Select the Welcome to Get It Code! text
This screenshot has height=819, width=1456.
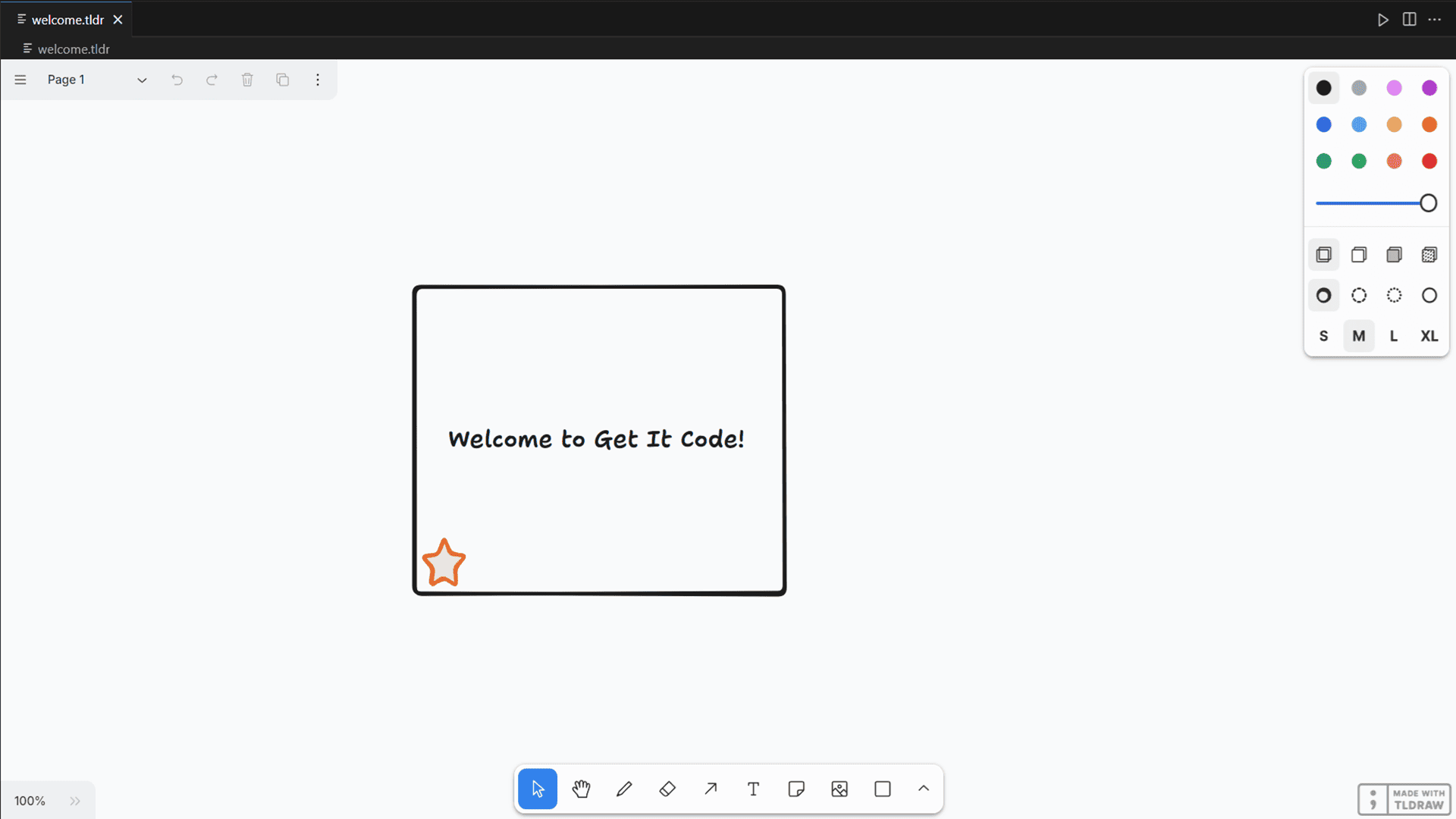[596, 439]
